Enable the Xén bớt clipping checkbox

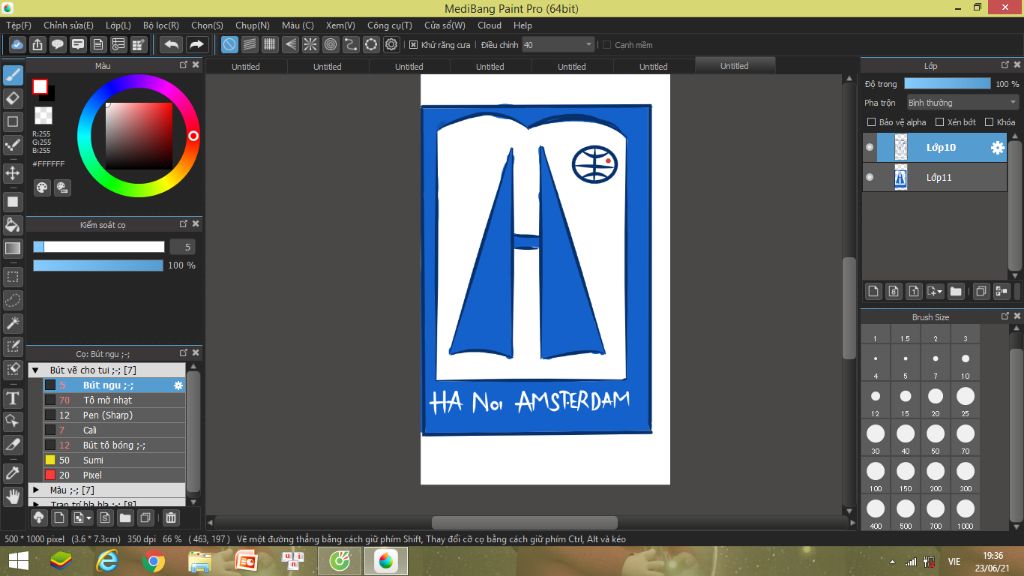938,122
